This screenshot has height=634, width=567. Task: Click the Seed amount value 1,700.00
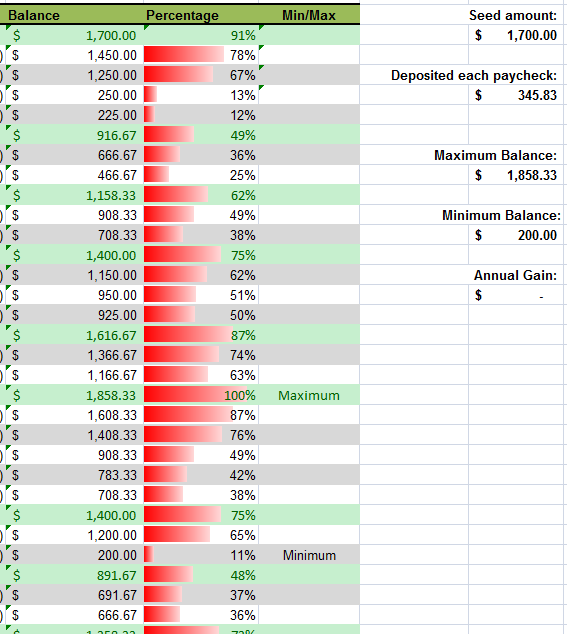[516, 35]
